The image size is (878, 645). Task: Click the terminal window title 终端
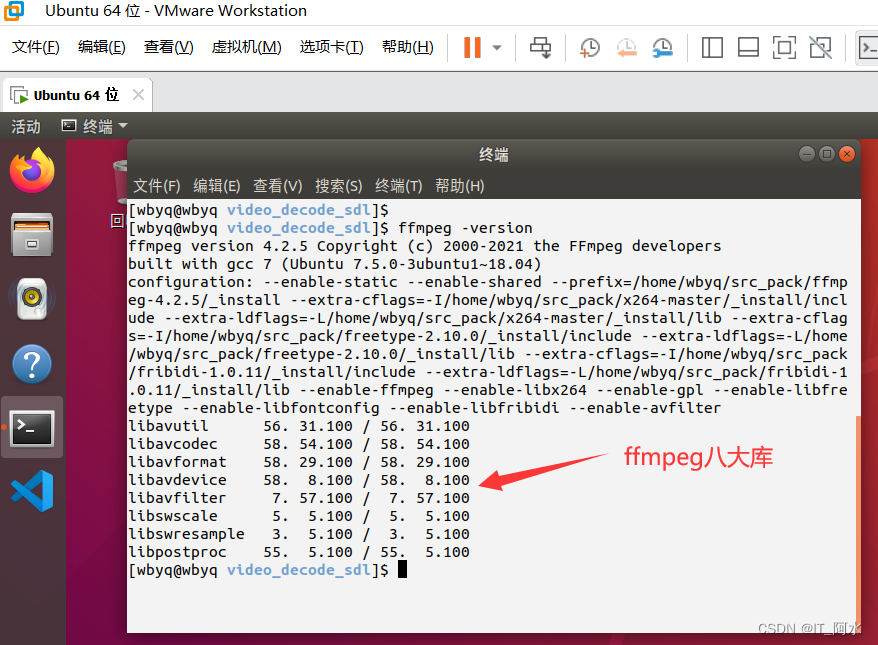click(x=493, y=155)
